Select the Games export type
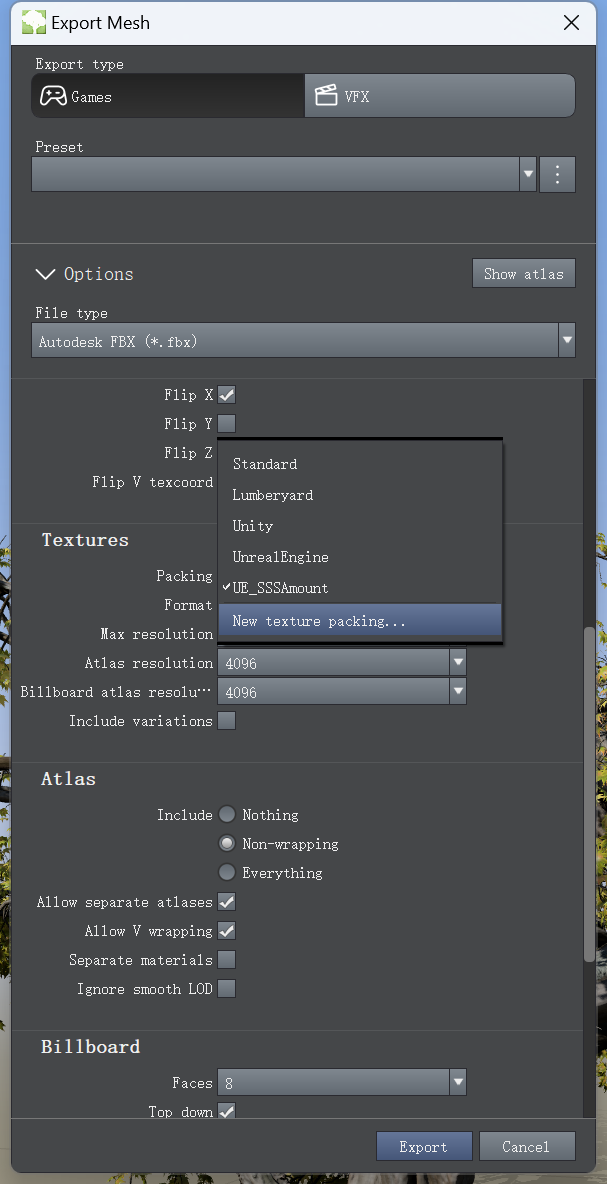This screenshot has width=607, height=1184. (x=168, y=96)
